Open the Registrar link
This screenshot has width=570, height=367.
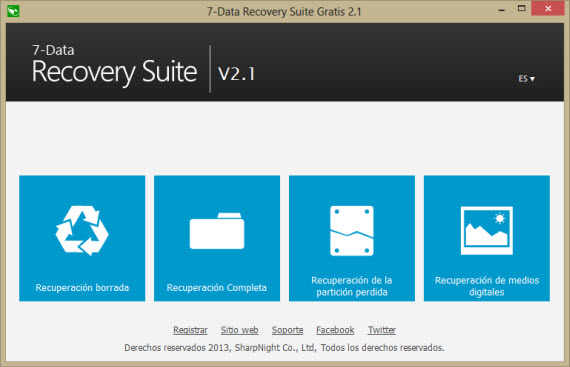(x=190, y=330)
